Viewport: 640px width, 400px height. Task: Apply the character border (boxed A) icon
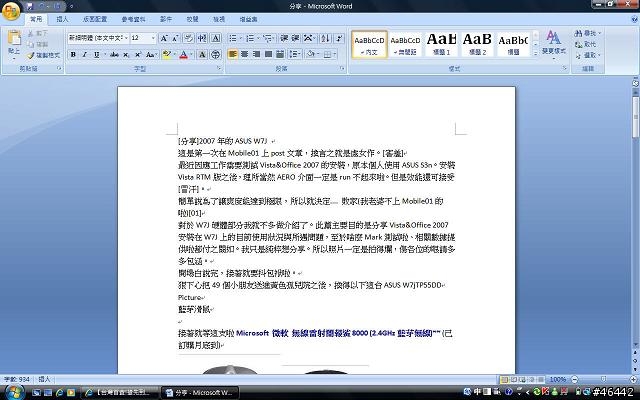click(x=216, y=38)
